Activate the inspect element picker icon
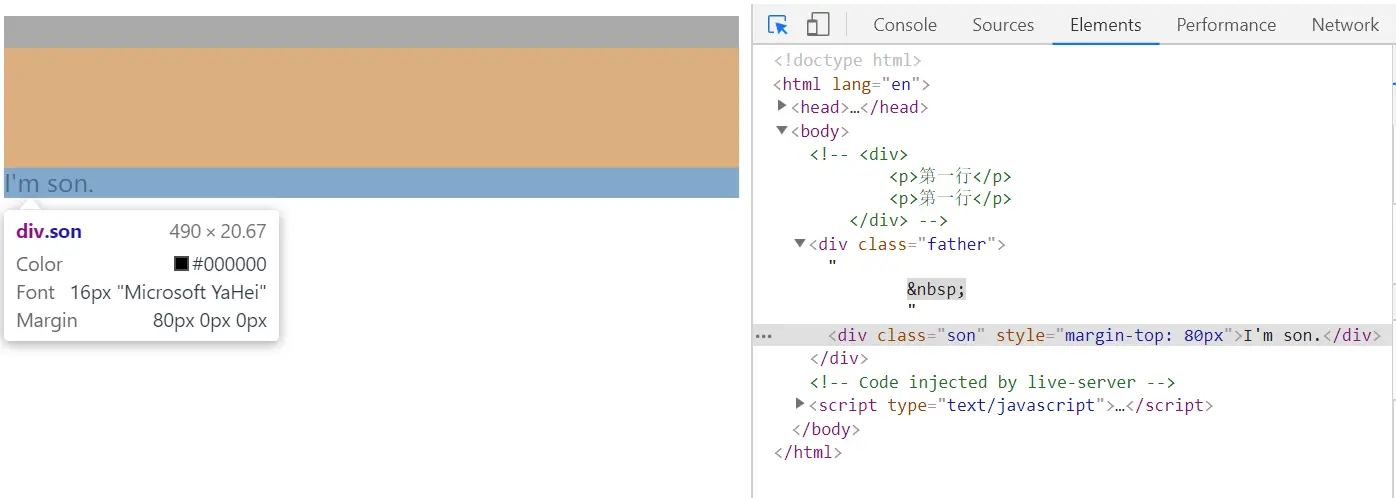 [778, 25]
